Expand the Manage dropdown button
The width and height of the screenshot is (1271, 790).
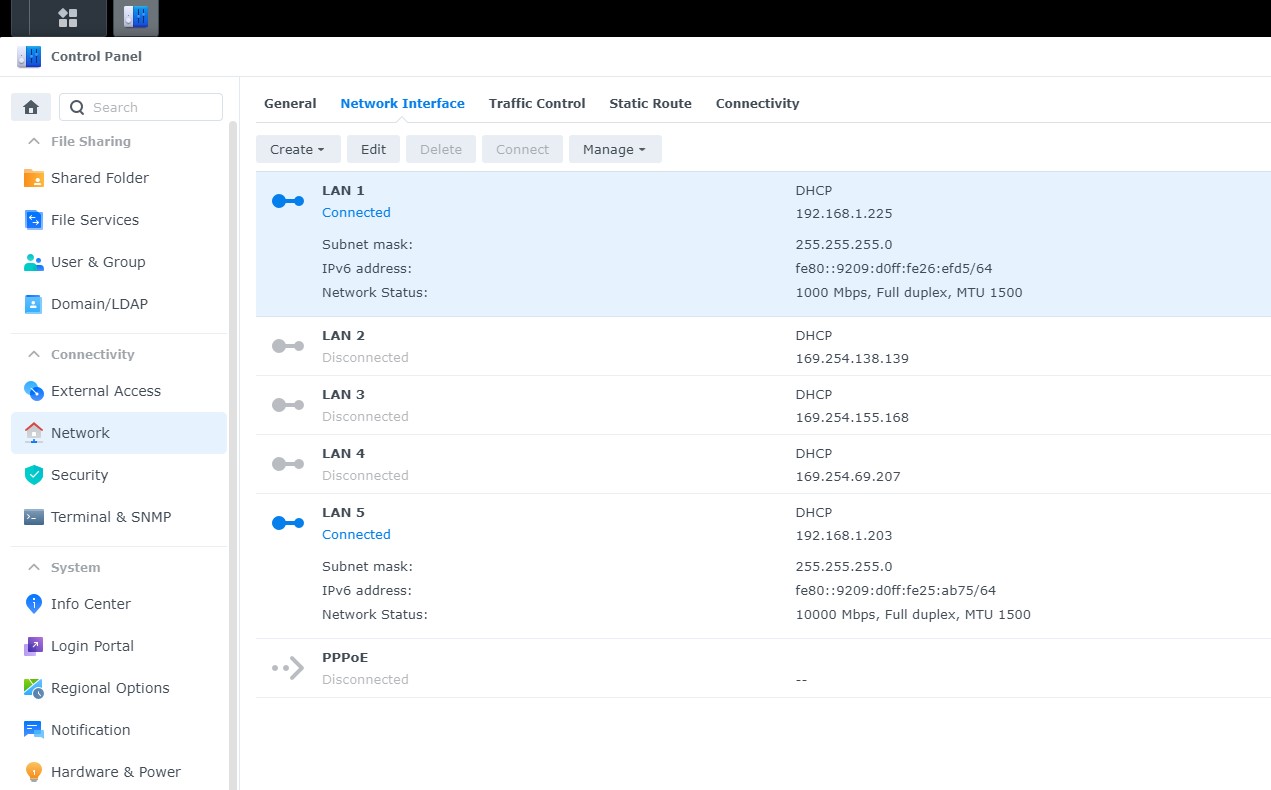coord(614,149)
